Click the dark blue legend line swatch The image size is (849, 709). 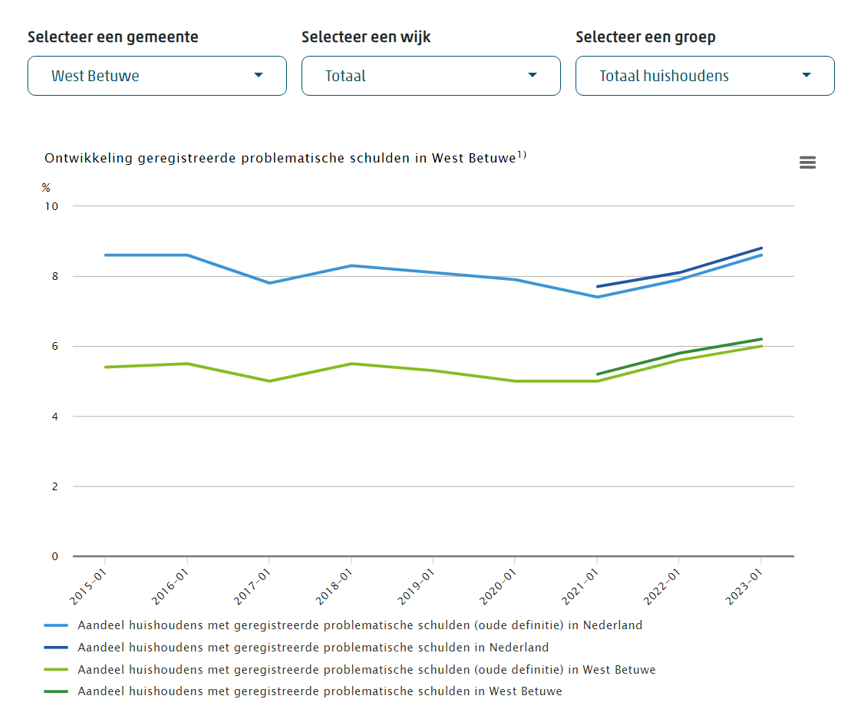[57, 647]
